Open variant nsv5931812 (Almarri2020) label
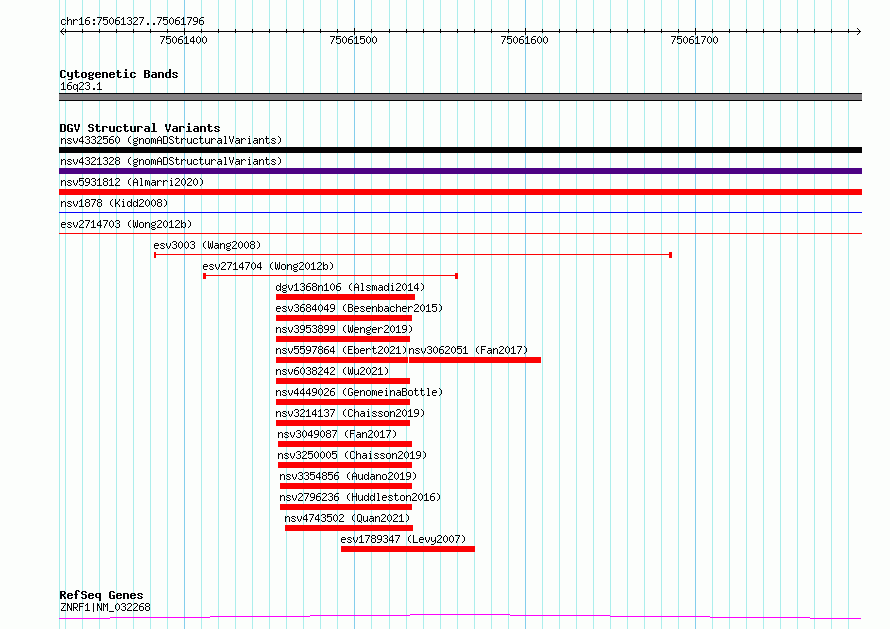890x629 pixels. coord(132,182)
